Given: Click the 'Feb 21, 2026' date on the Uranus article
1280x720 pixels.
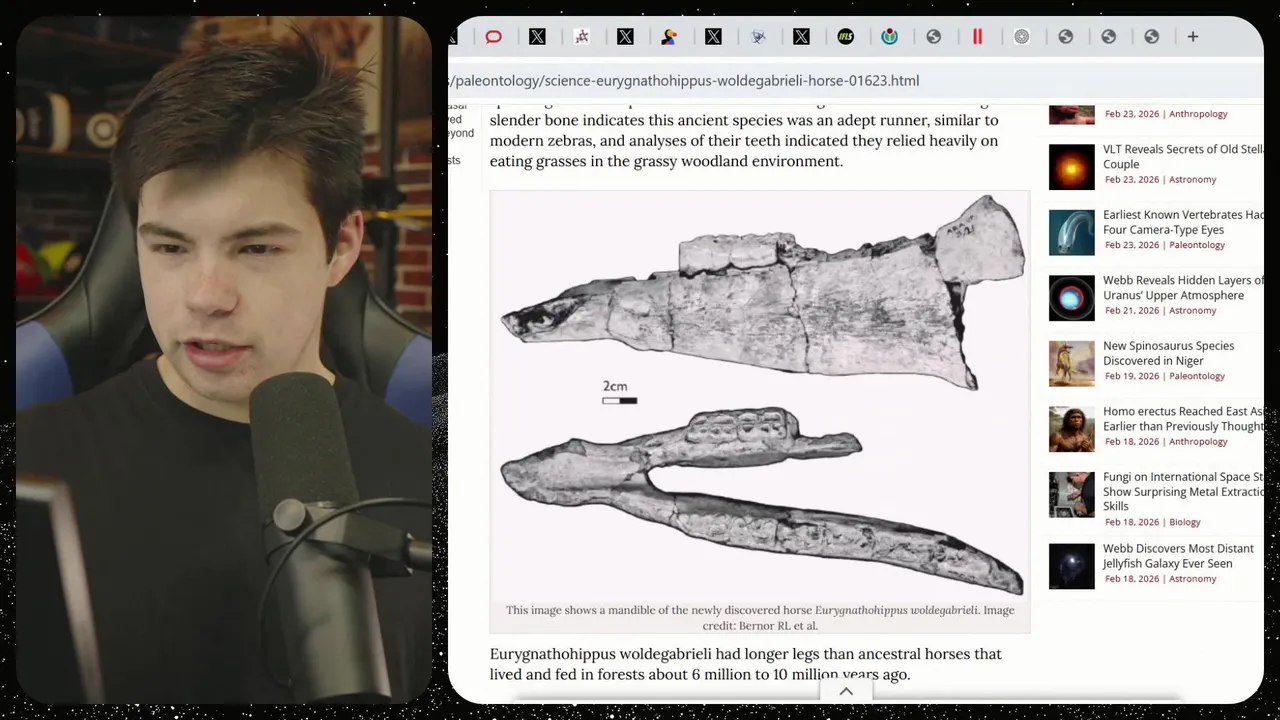Looking at the screenshot, I should (1132, 311).
